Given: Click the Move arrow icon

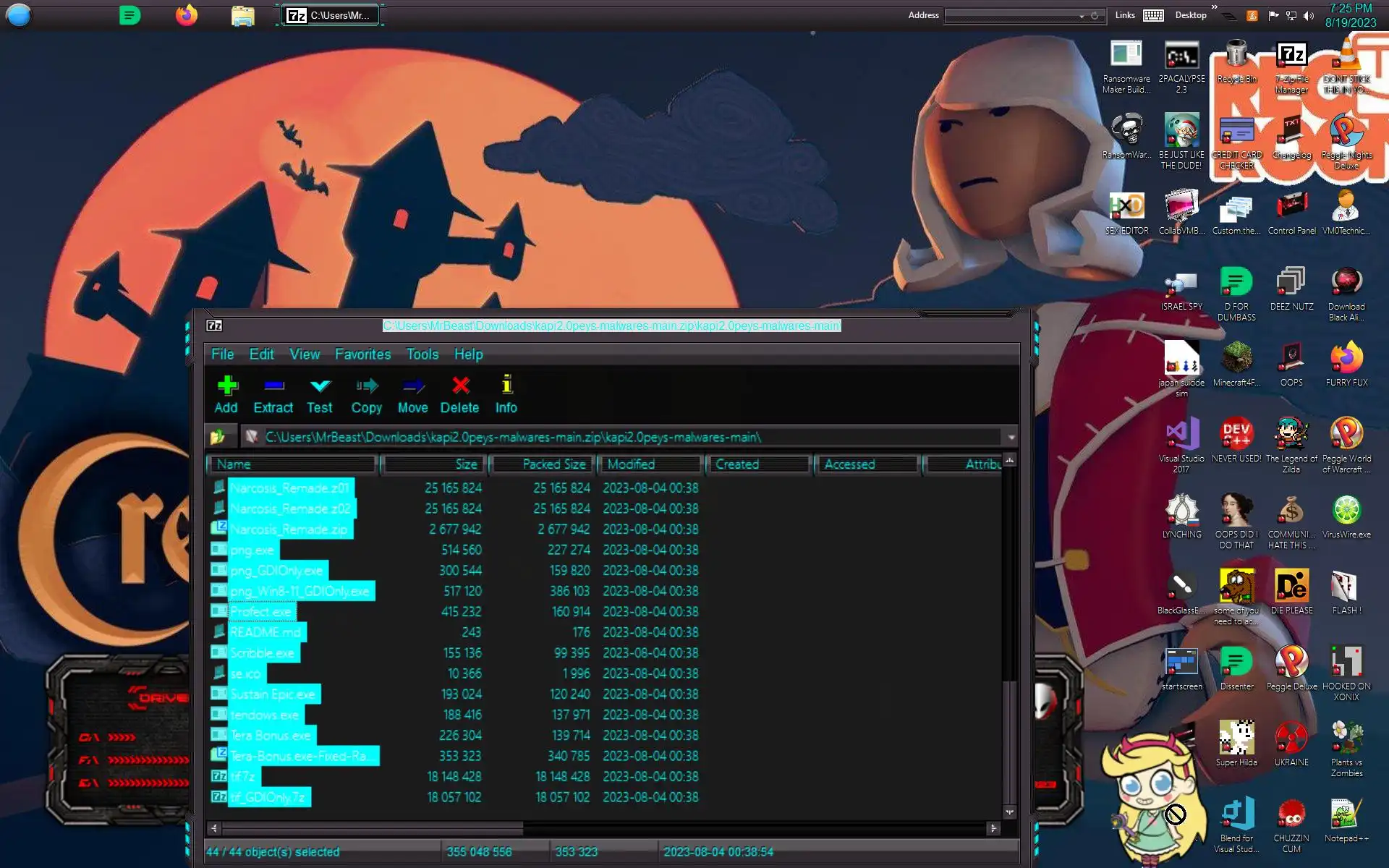Looking at the screenshot, I should coord(412,386).
